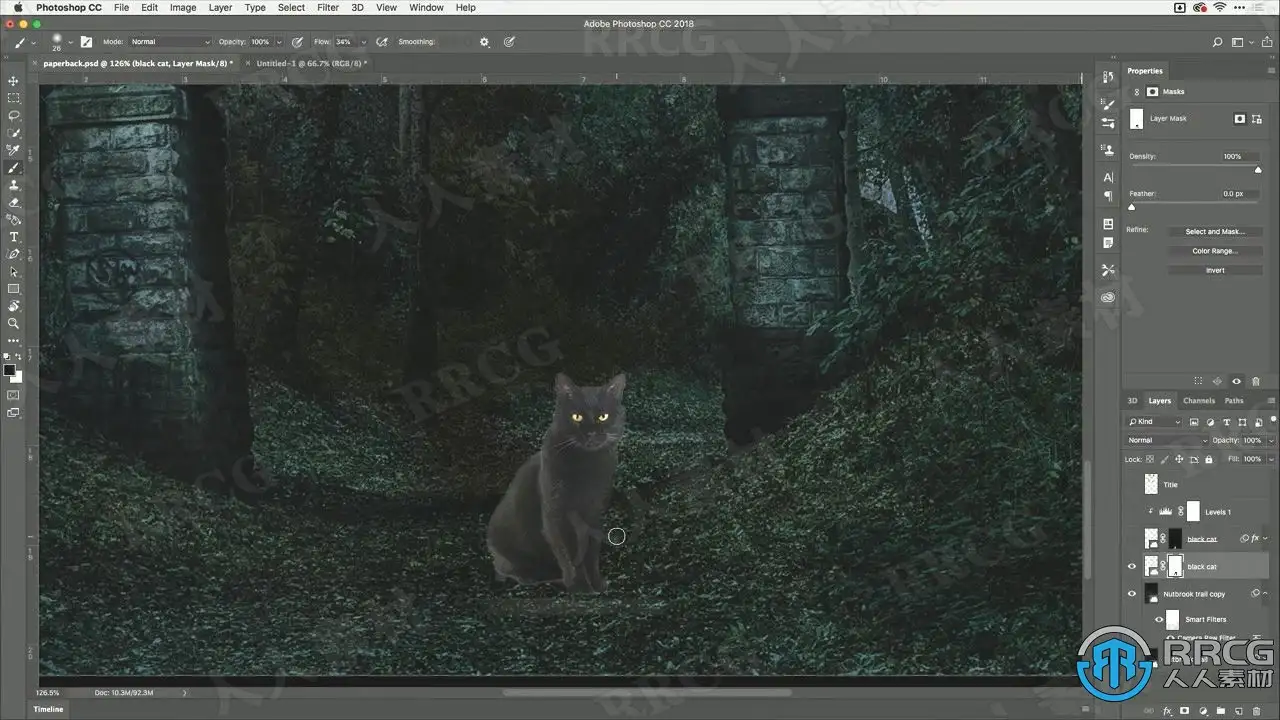
Task: Select the Lasso tool
Action: [14, 115]
